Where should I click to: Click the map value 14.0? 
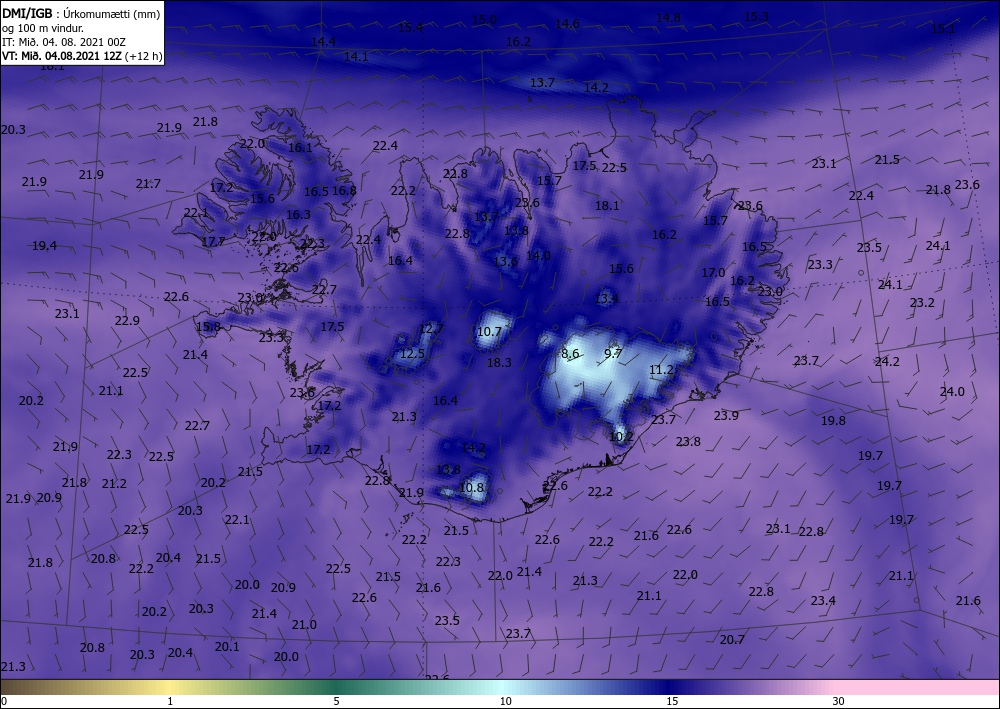click(538, 256)
